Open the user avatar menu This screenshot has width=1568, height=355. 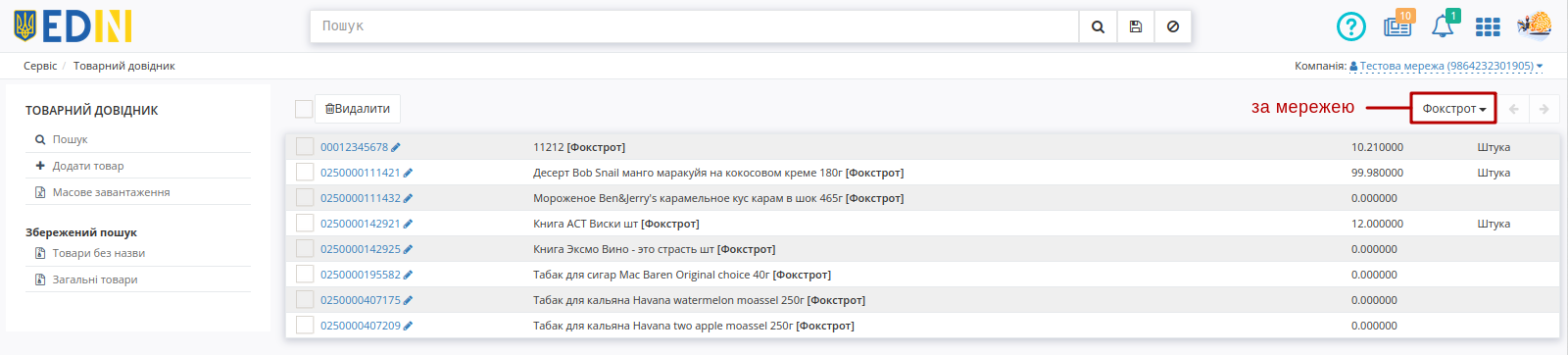tap(1534, 26)
